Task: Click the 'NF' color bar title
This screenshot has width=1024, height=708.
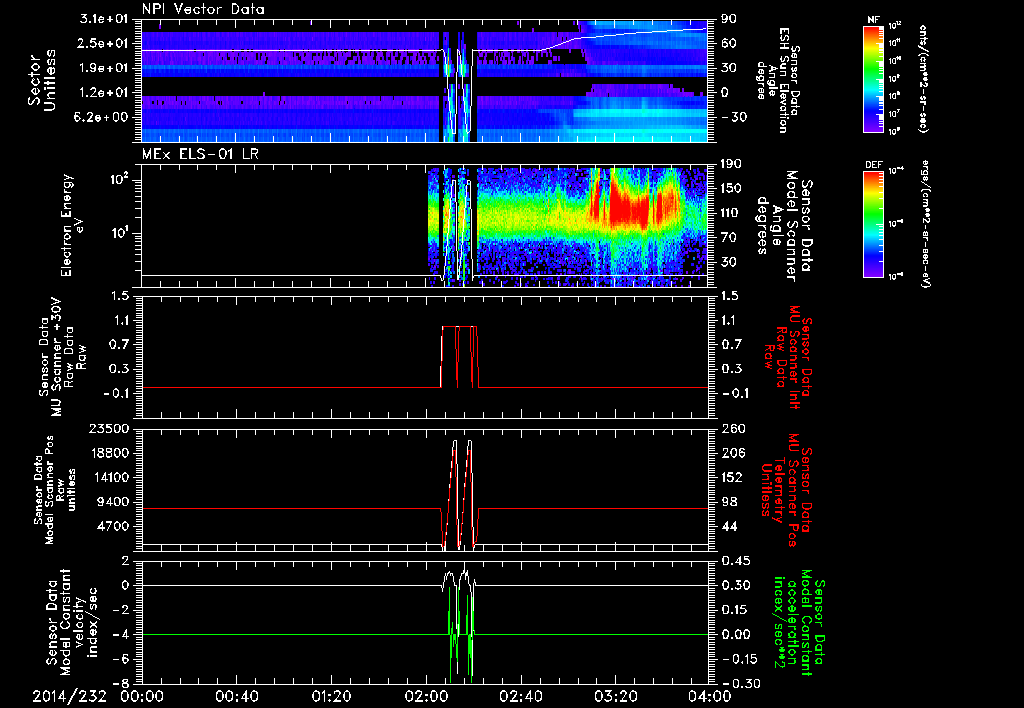Action: coord(873,20)
